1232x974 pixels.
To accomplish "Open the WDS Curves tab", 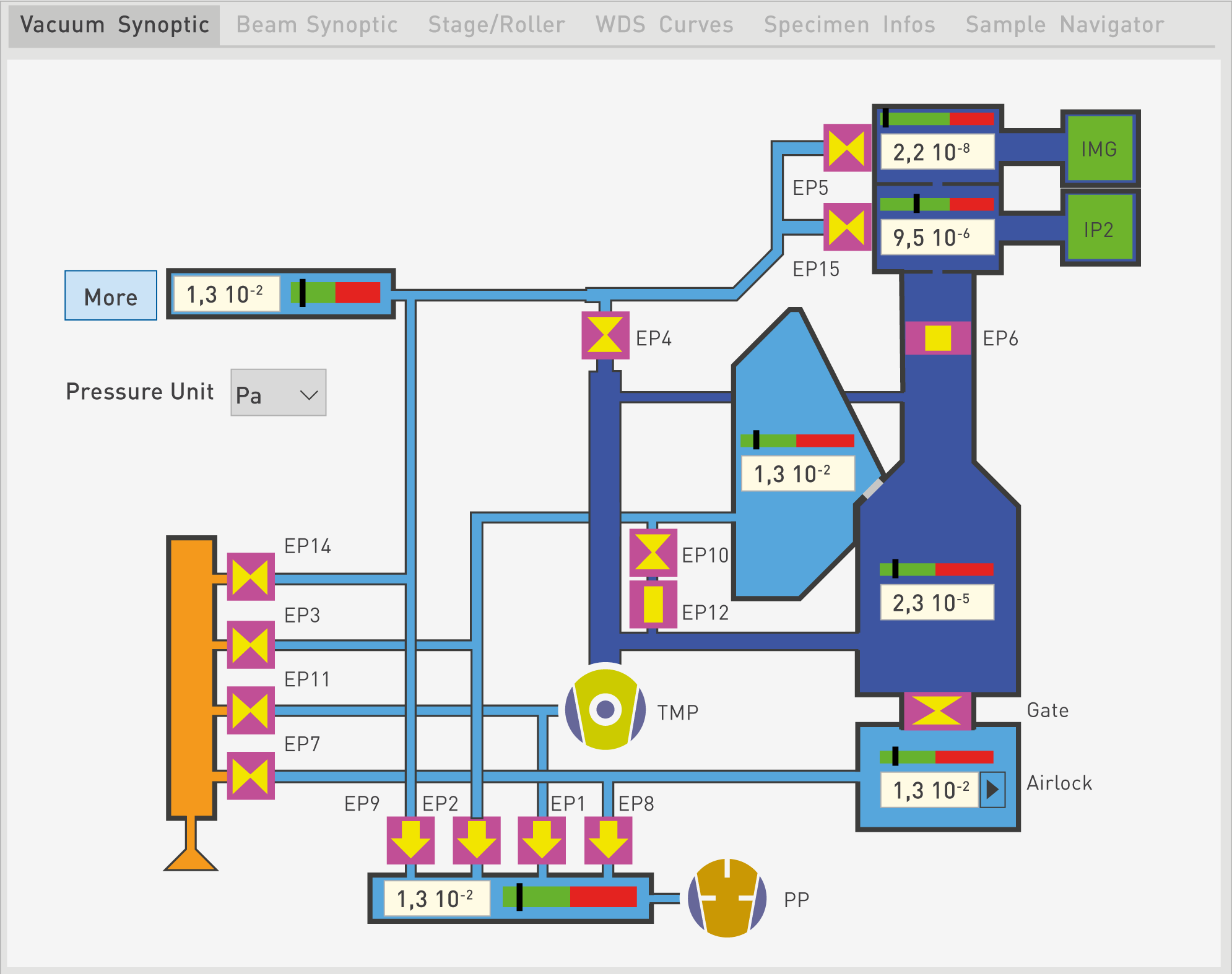I will point(664,25).
